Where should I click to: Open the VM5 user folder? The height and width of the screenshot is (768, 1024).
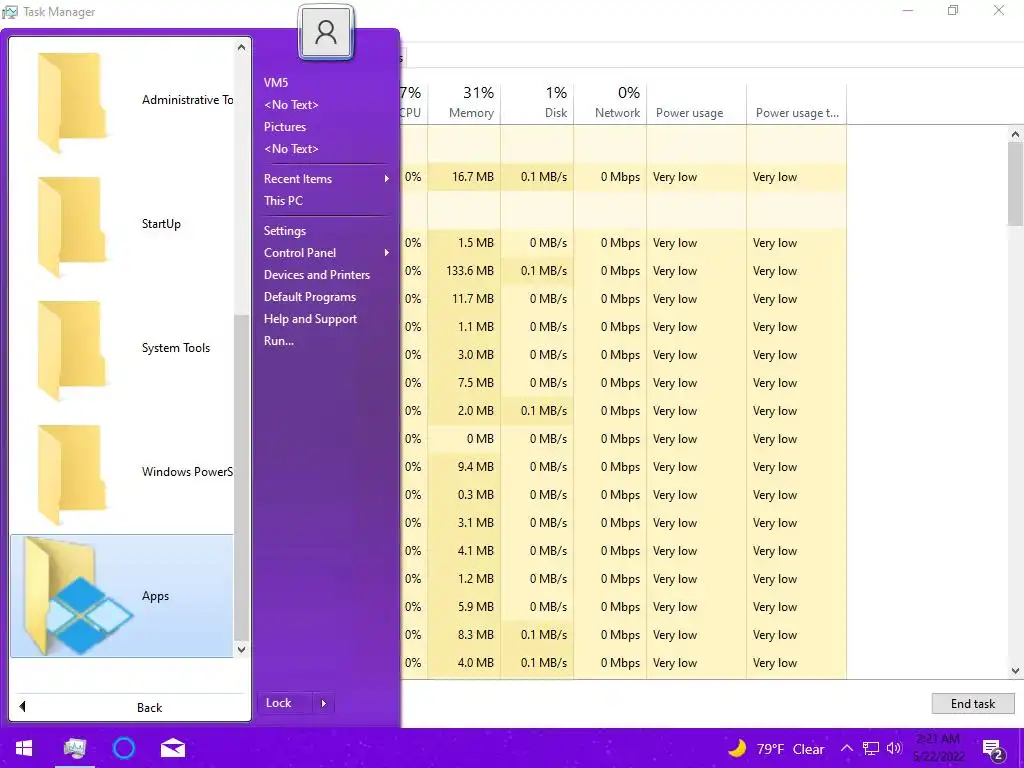coord(276,82)
